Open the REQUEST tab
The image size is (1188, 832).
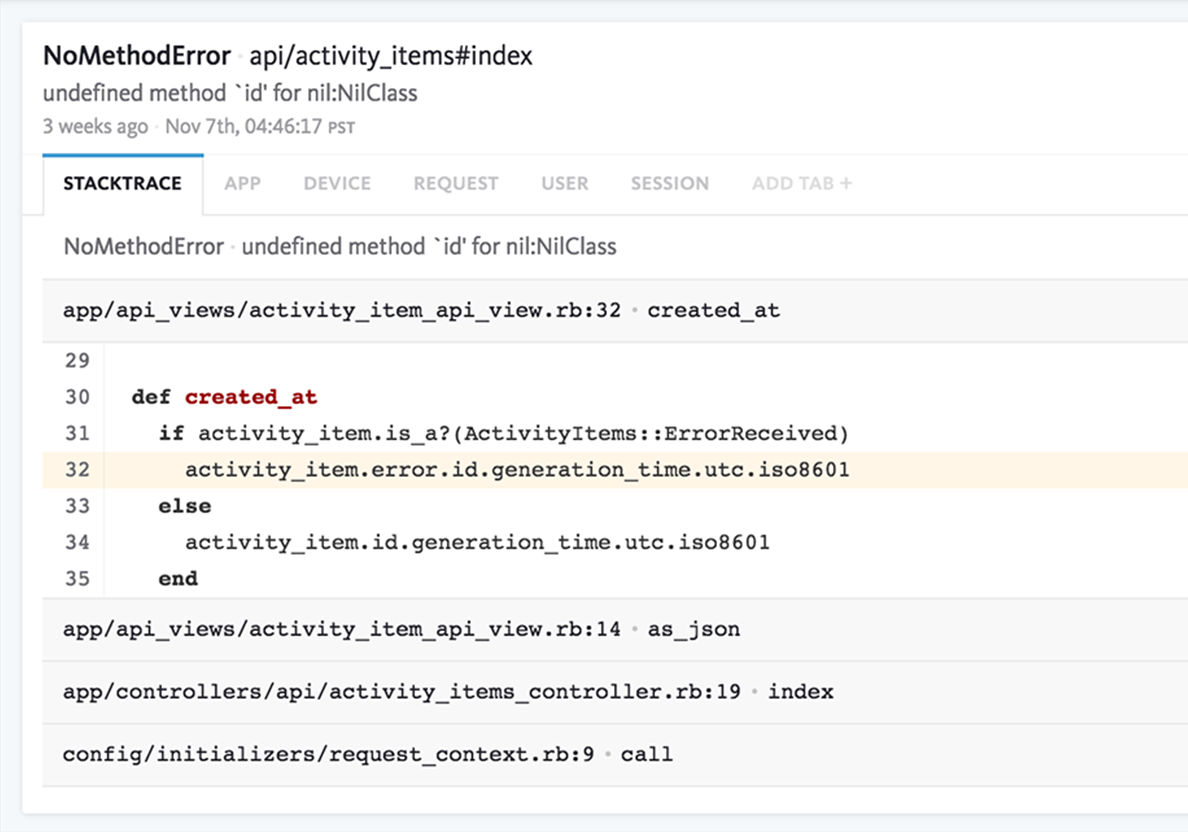(456, 184)
